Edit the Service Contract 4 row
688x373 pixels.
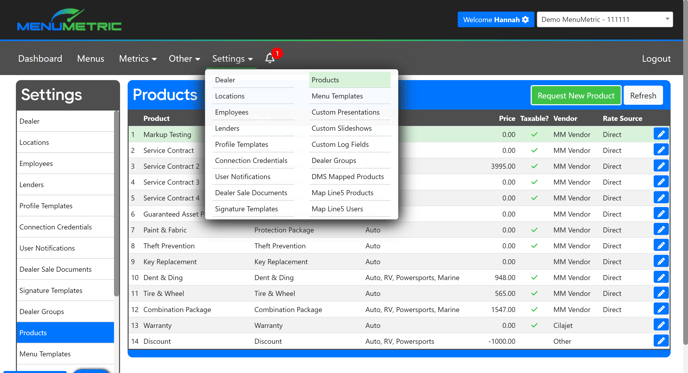pos(661,197)
